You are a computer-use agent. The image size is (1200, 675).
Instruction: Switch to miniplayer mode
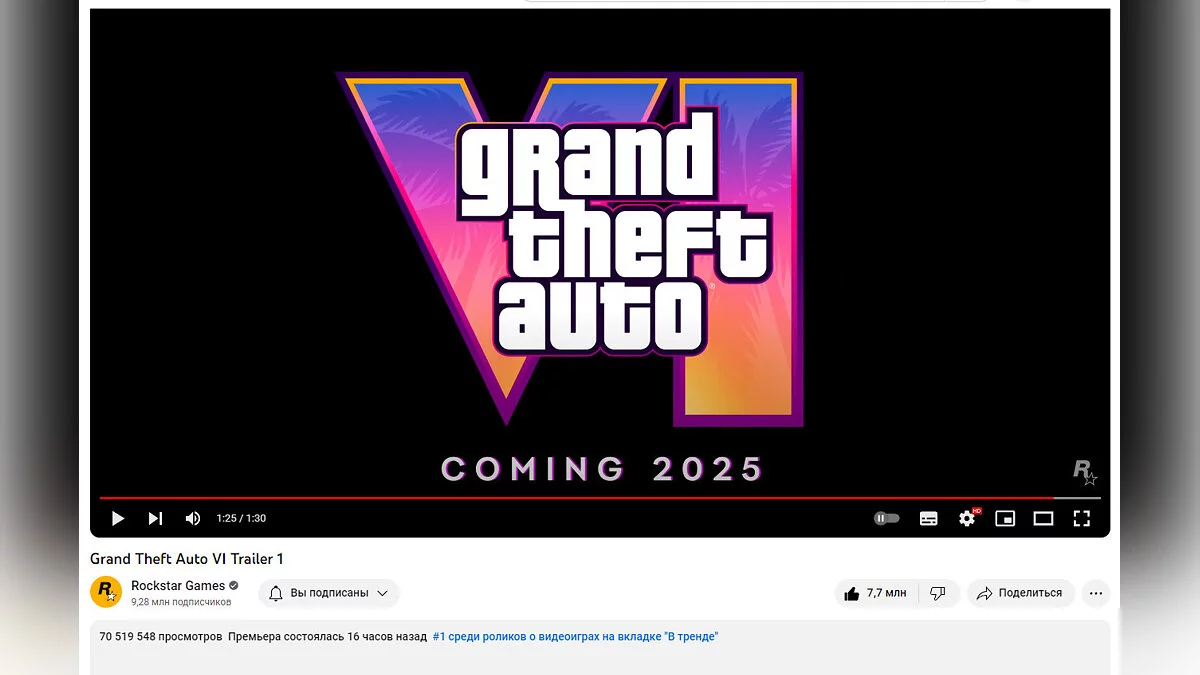coord(1005,518)
